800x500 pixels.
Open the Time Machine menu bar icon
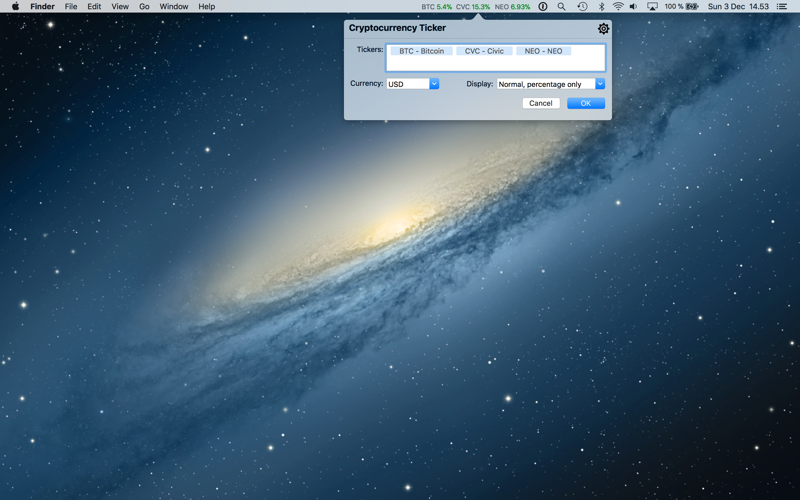pos(582,7)
